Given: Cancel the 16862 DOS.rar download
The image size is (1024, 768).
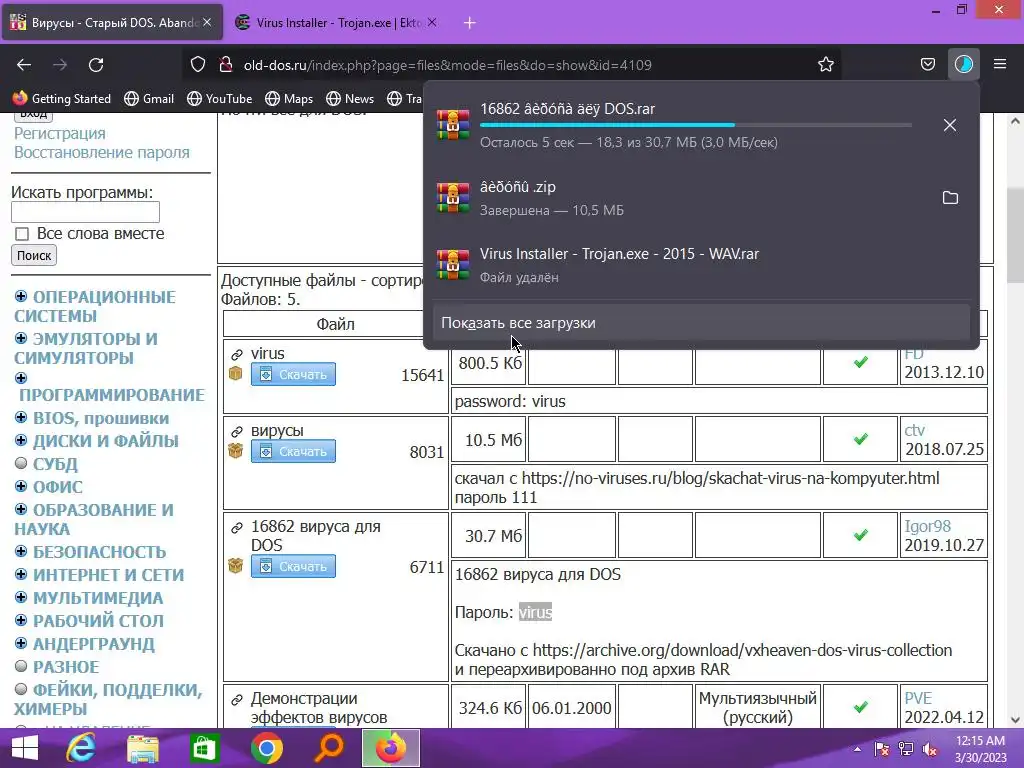Looking at the screenshot, I should pos(950,125).
